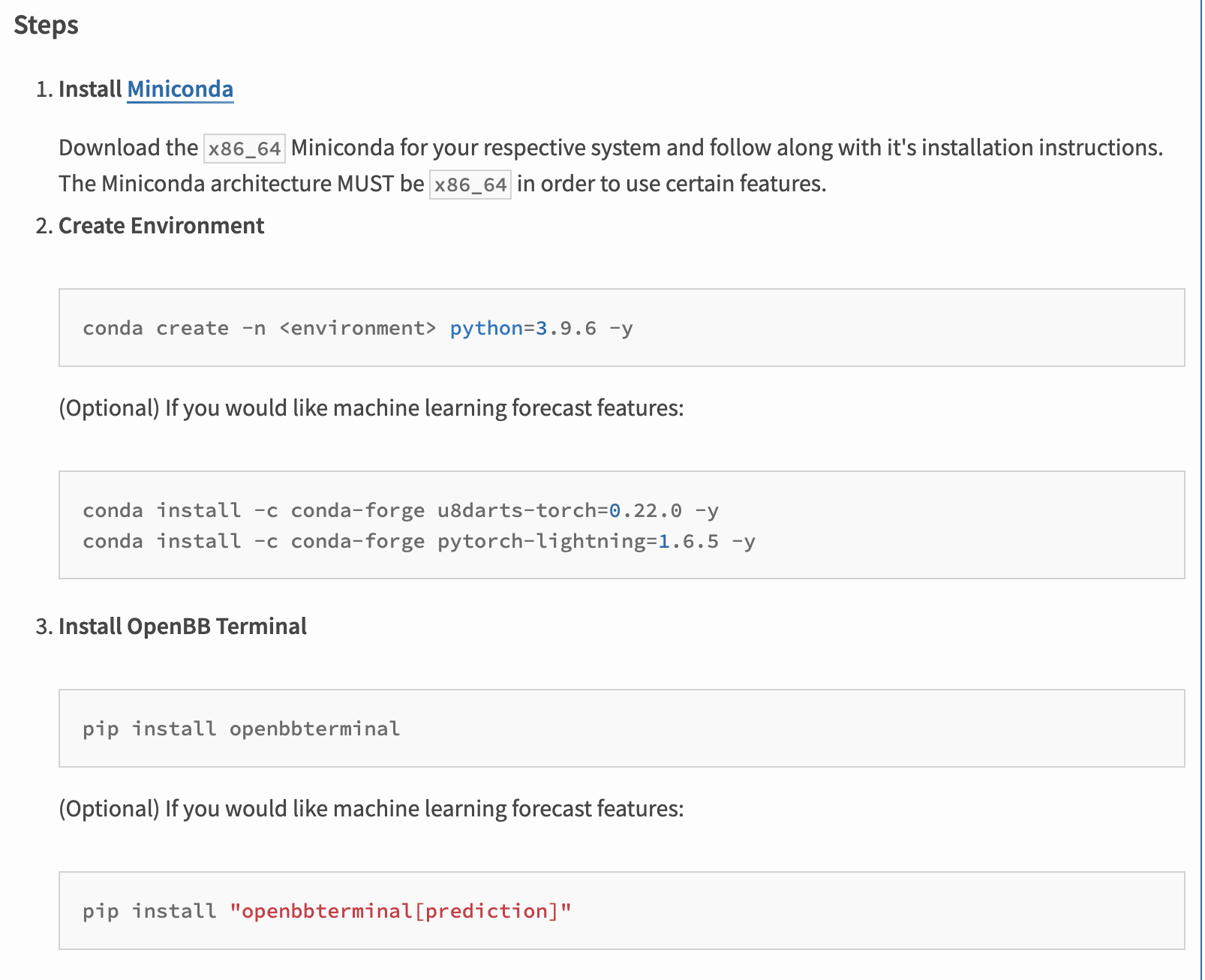Open the Miniconda hyperlink

point(180,89)
